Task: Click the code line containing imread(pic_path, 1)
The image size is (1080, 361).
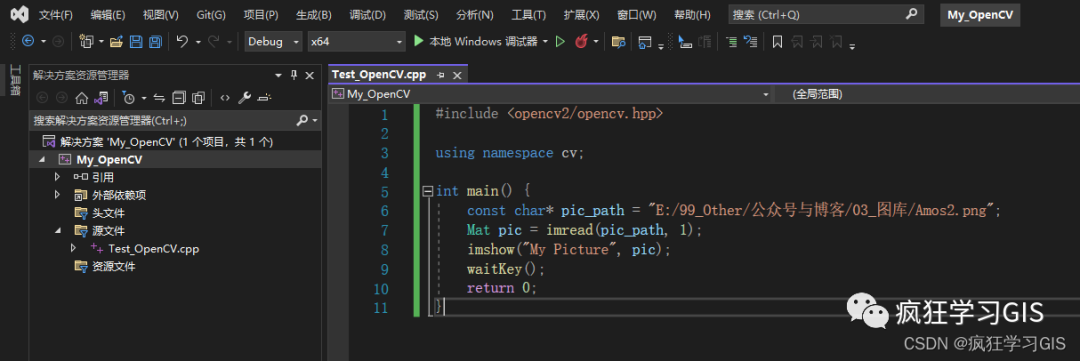Action: pyautogui.click(x=584, y=230)
